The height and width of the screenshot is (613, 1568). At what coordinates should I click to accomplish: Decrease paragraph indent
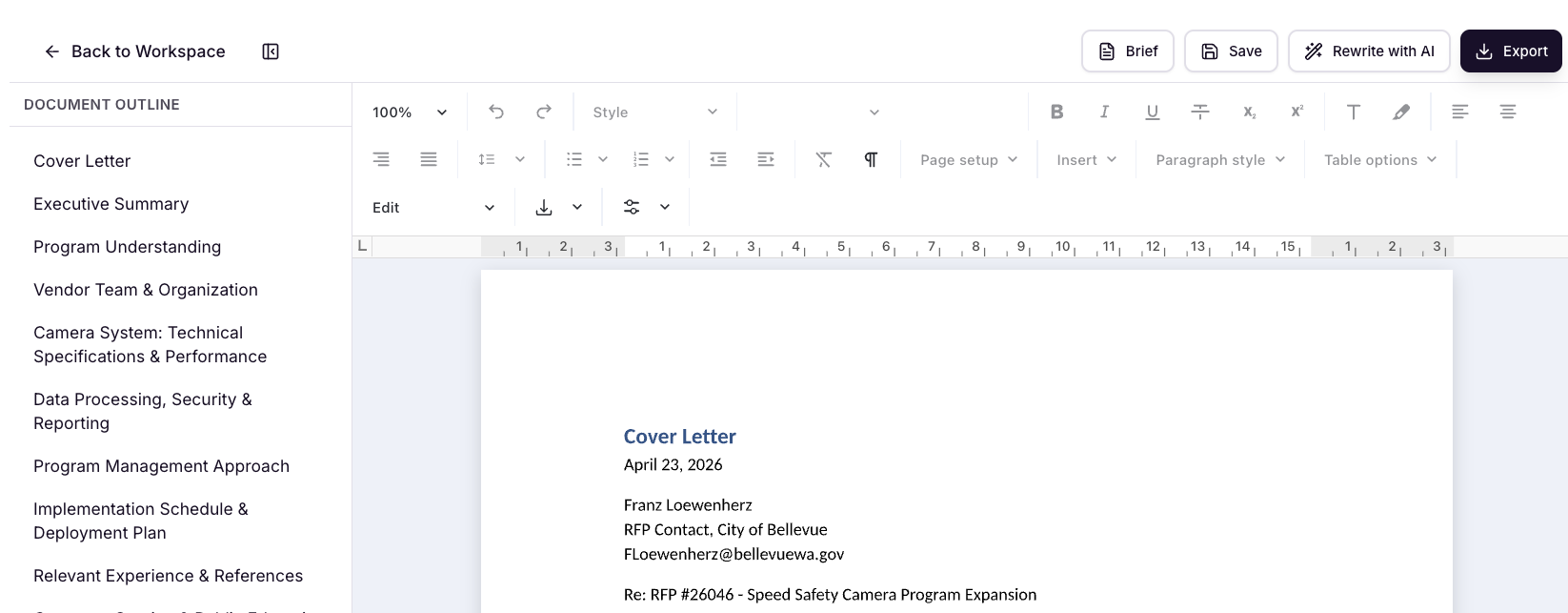click(x=718, y=159)
